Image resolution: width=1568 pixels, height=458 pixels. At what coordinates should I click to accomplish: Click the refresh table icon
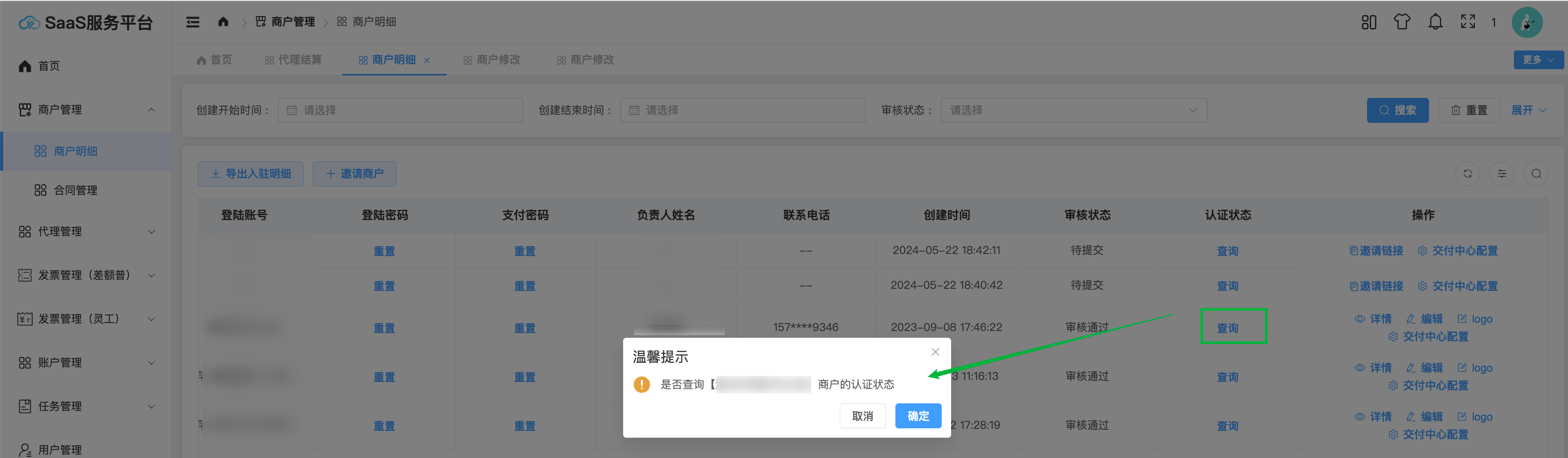1468,174
